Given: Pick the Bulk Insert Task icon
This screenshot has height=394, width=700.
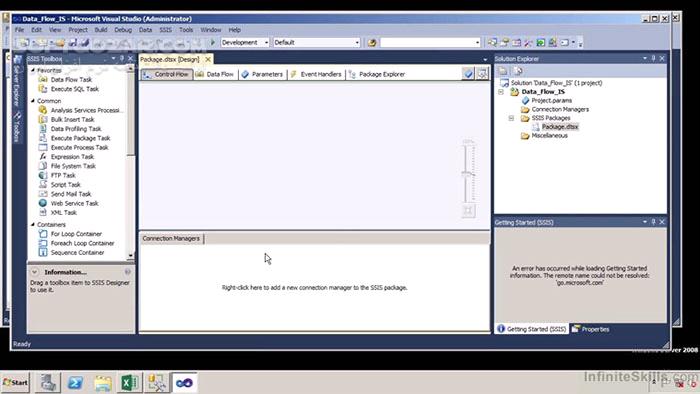Looking at the screenshot, I should pos(43,119).
